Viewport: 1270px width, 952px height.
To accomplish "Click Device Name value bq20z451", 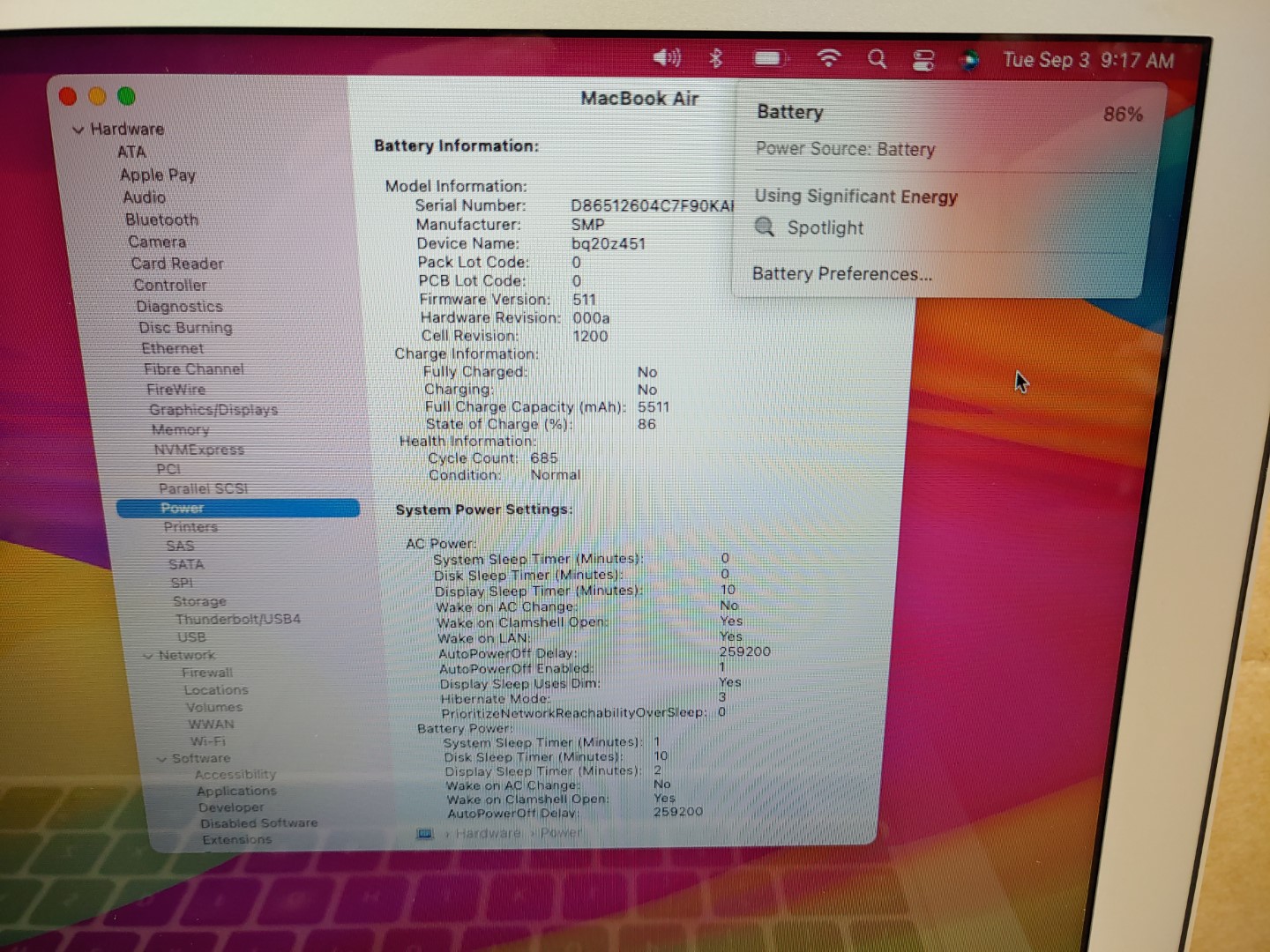I will pyautogui.click(x=609, y=243).
